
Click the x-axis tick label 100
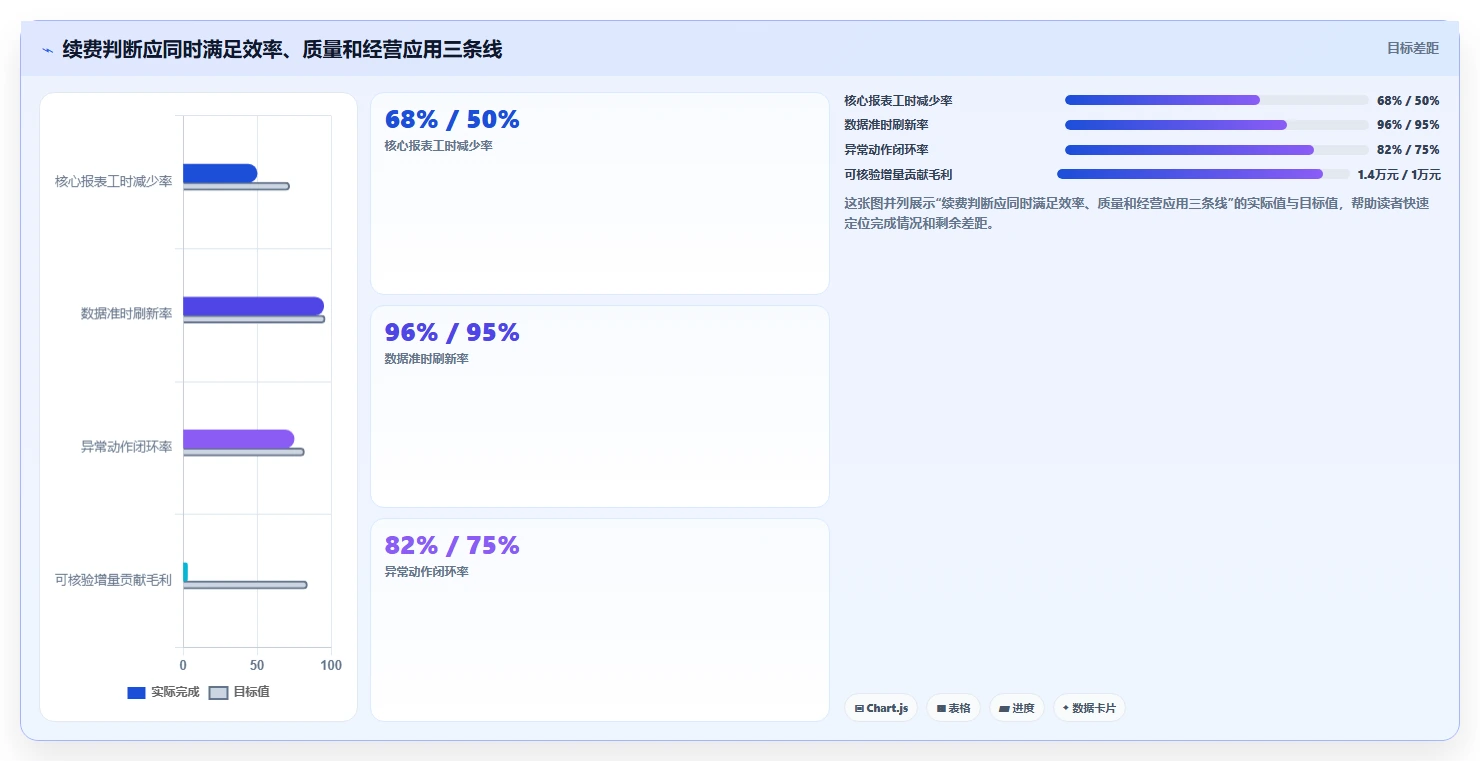click(331, 666)
